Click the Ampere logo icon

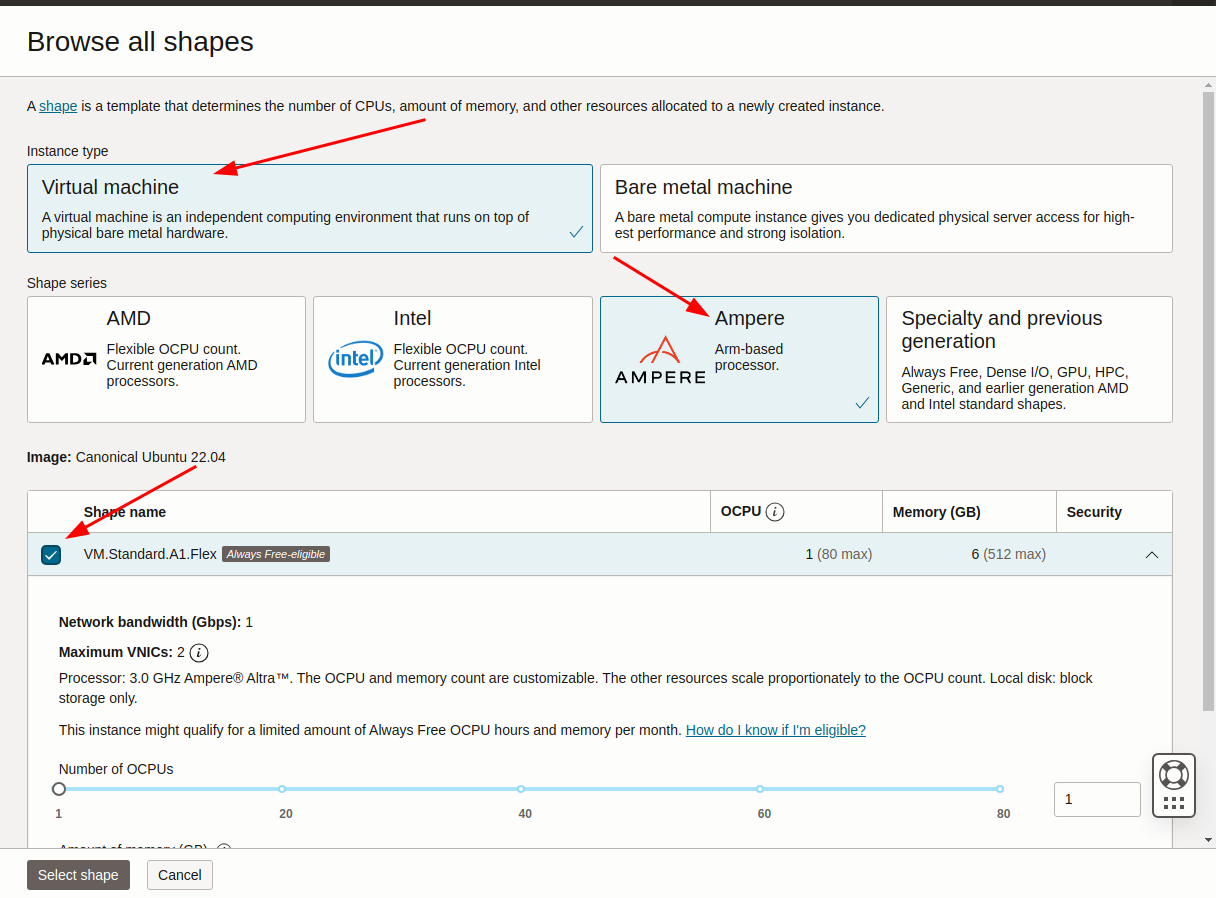coord(660,361)
